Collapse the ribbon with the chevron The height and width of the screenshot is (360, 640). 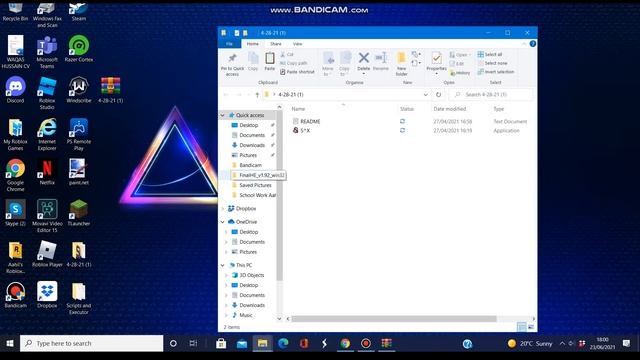(x=524, y=44)
